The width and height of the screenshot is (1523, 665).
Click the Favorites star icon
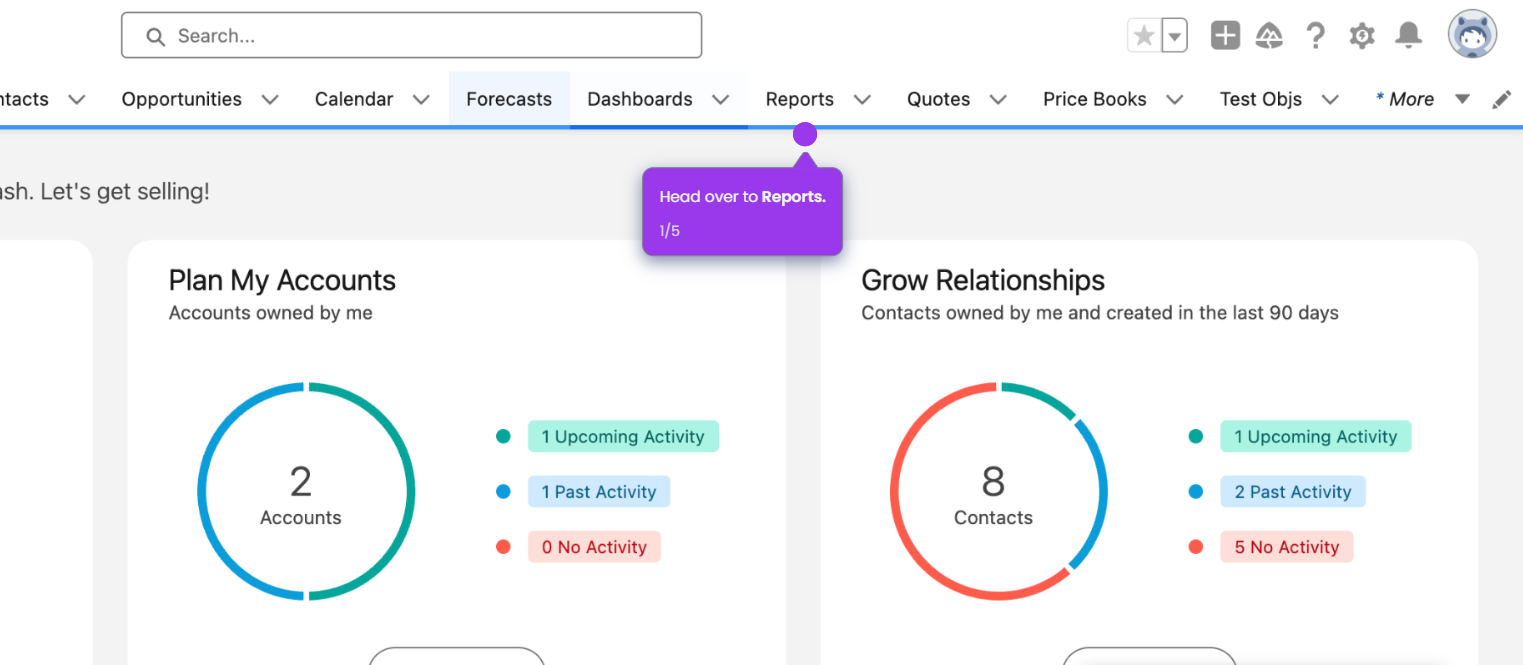(1144, 36)
